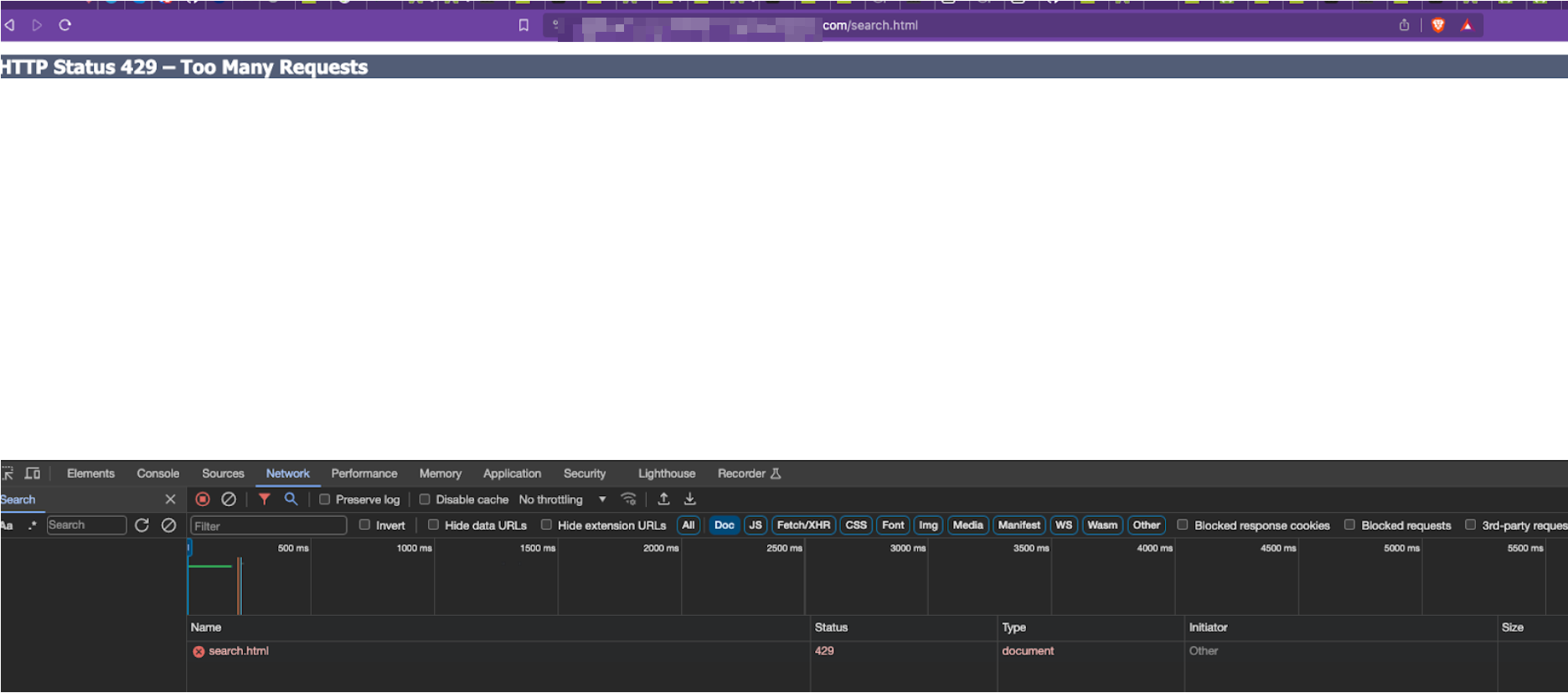Enable the Preserve log checkbox
Image resolution: width=1568 pixels, height=693 pixels.
click(x=325, y=499)
